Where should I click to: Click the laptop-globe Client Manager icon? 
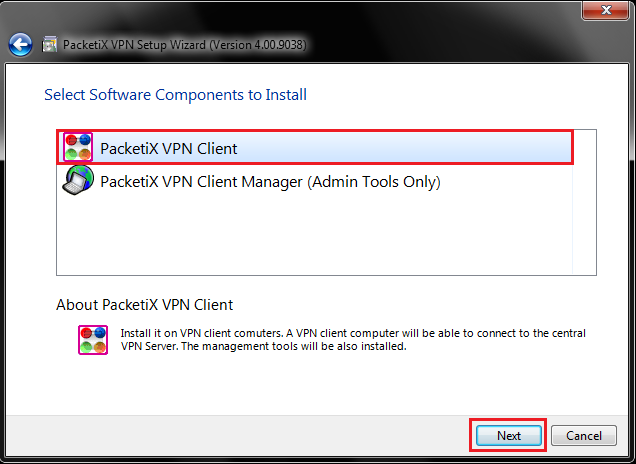point(78,180)
